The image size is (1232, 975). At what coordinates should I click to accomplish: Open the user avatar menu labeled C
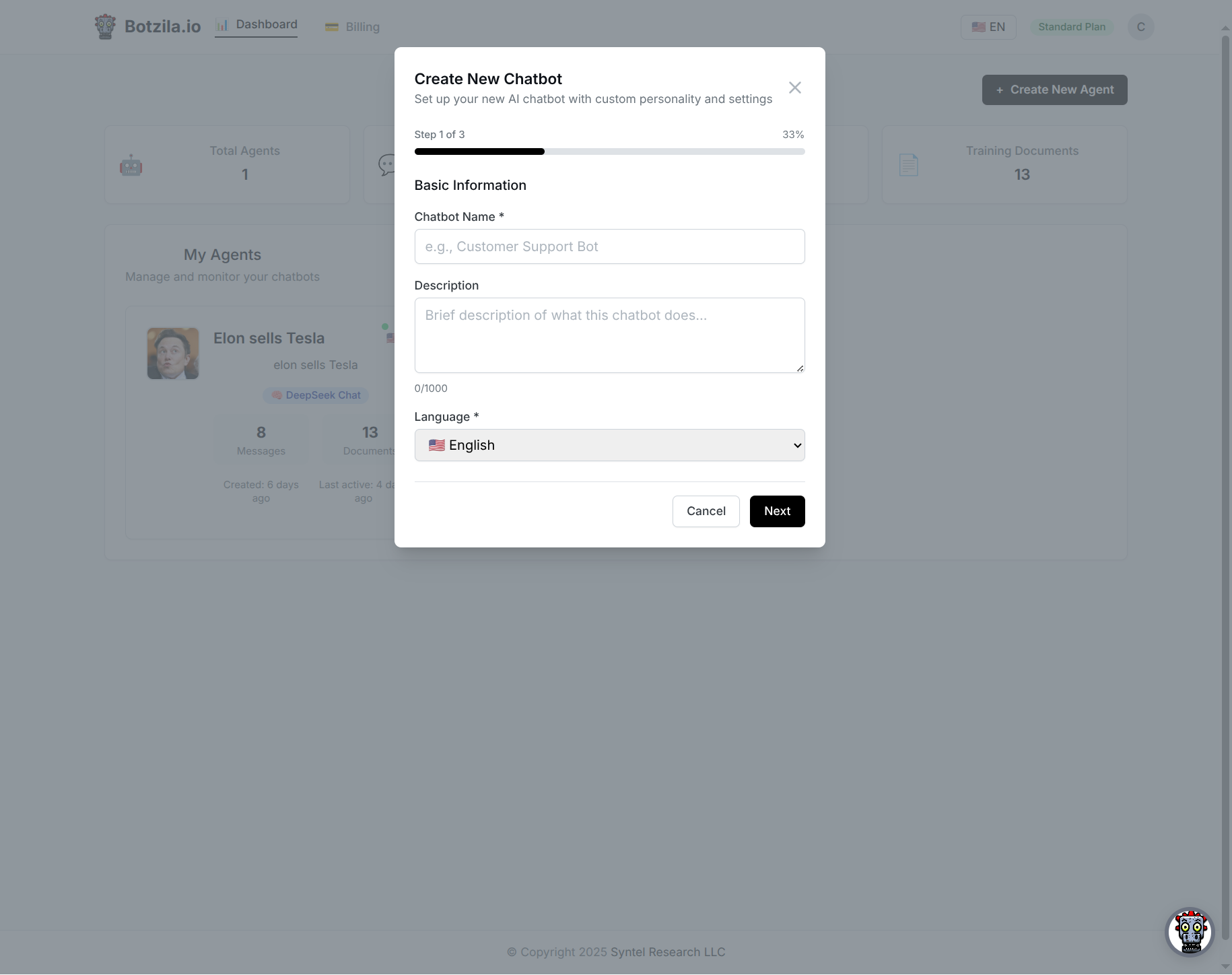pyautogui.click(x=1140, y=27)
